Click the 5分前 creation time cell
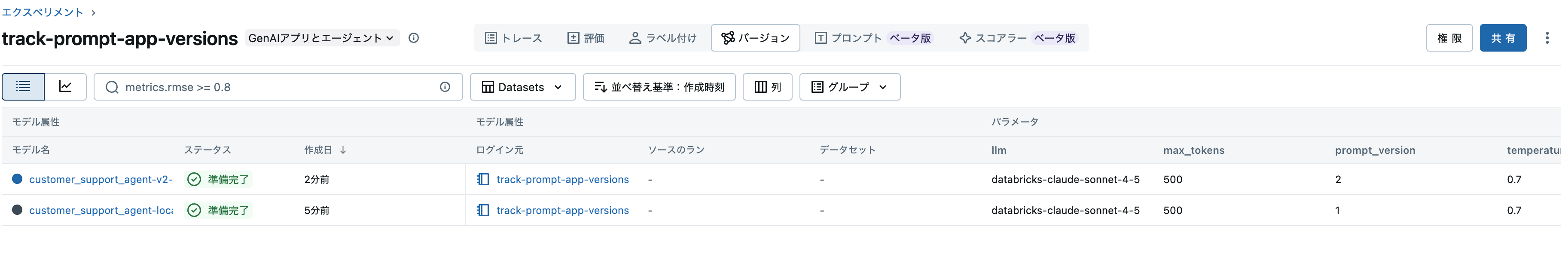 [x=317, y=210]
